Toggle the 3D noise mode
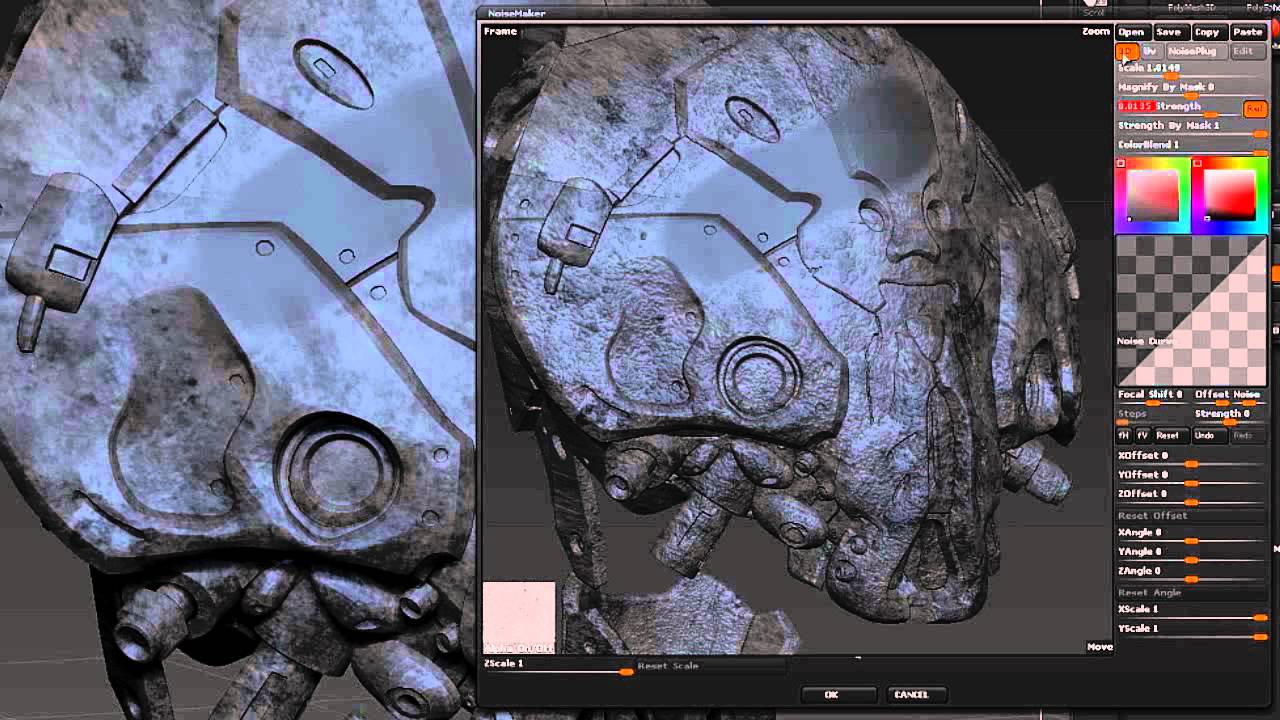Viewport: 1280px width, 720px height. [1126, 51]
